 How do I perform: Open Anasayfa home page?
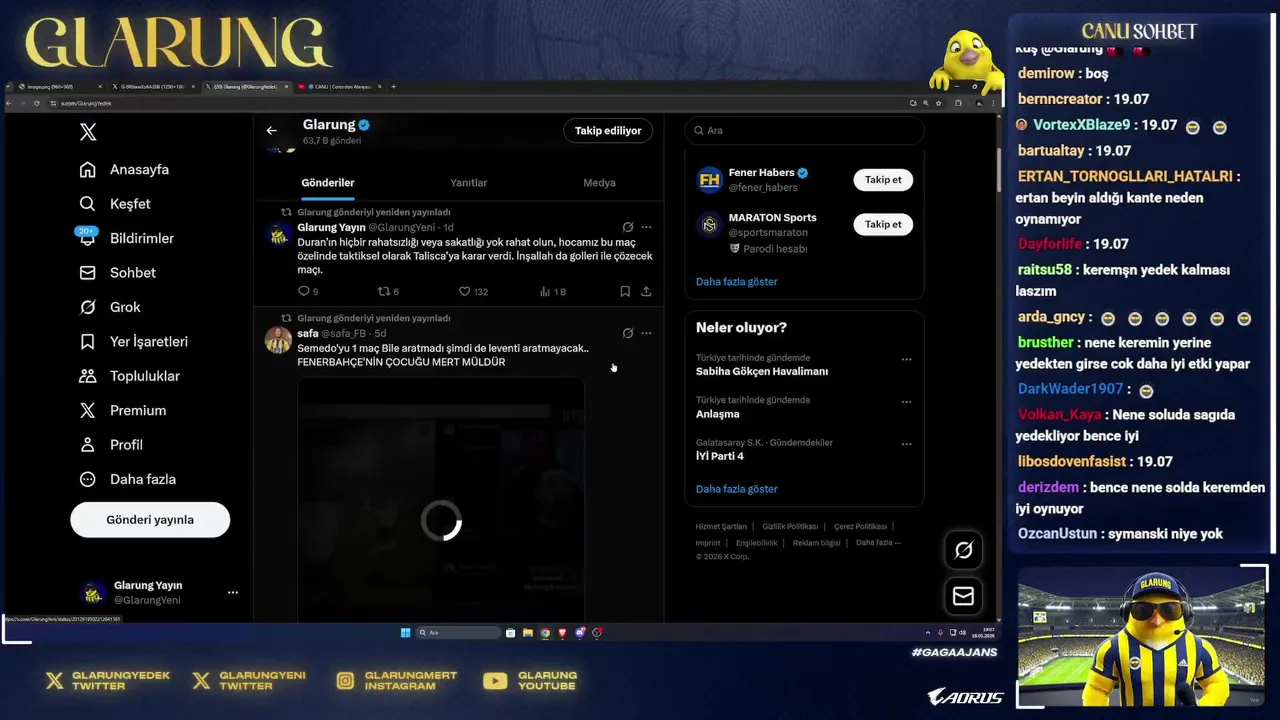coord(125,170)
